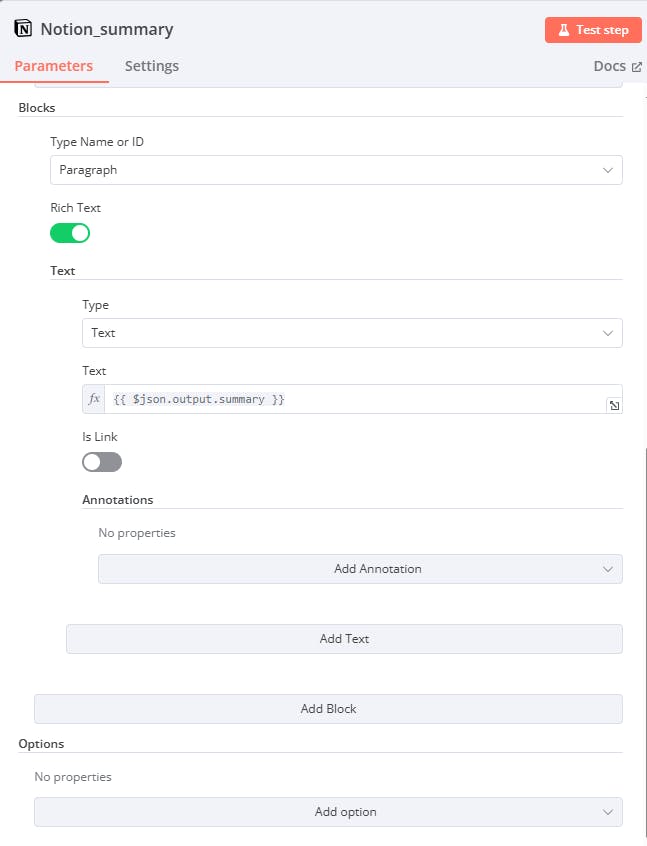Open the Text Type dropdown
The width and height of the screenshot is (647, 846).
click(x=352, y=333)
